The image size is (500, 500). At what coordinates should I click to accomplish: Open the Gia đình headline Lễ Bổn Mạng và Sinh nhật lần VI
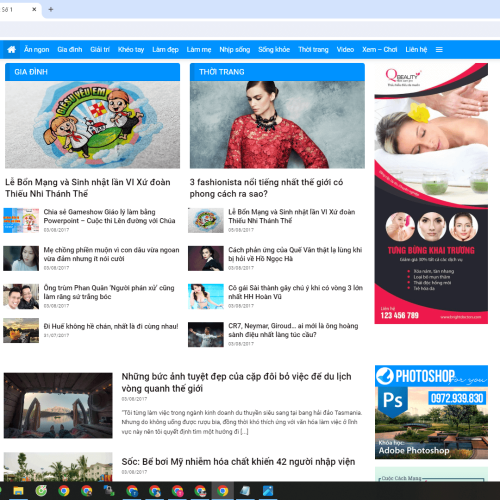(x=88, y=188)
